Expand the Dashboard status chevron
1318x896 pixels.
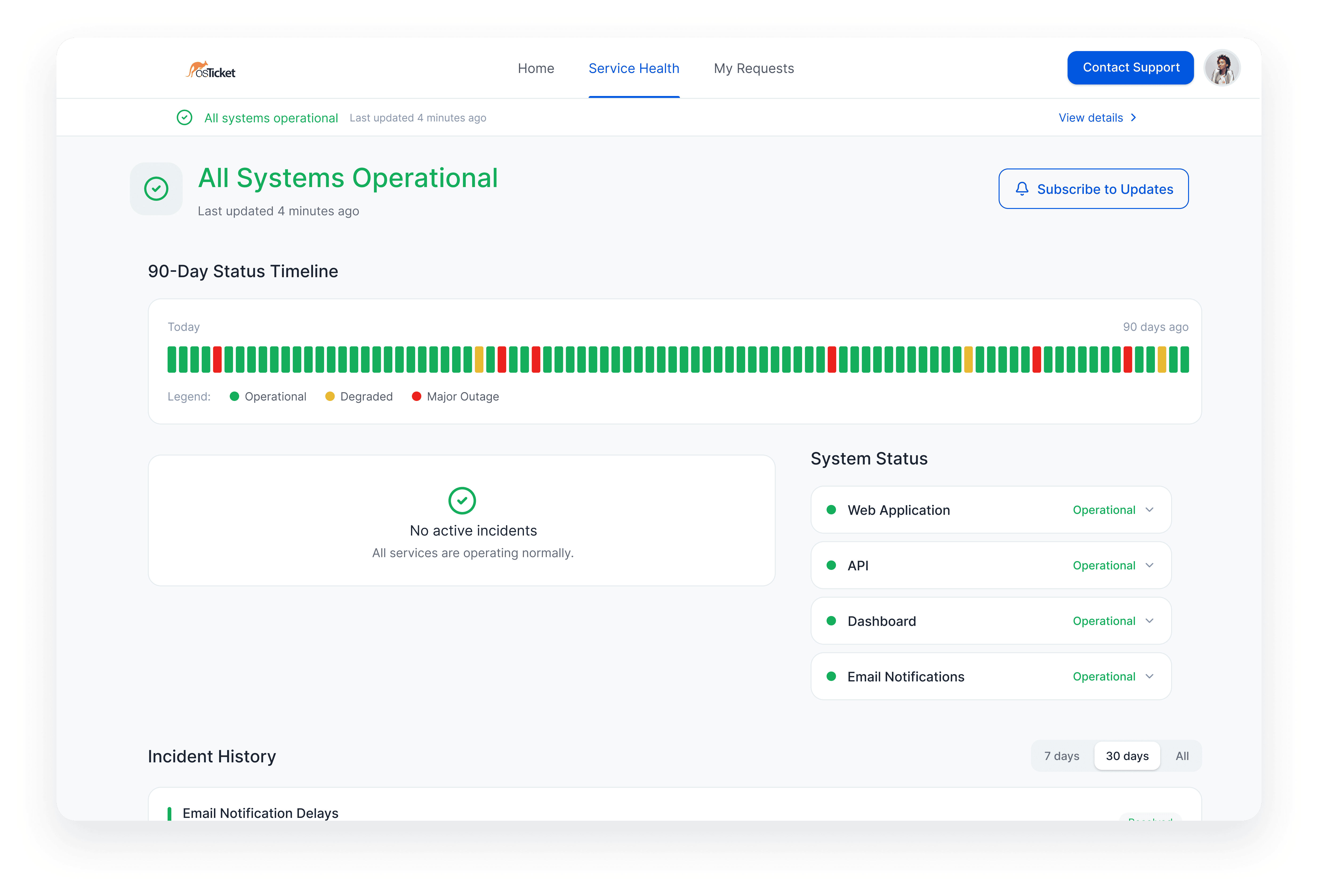coord(1149,621)
